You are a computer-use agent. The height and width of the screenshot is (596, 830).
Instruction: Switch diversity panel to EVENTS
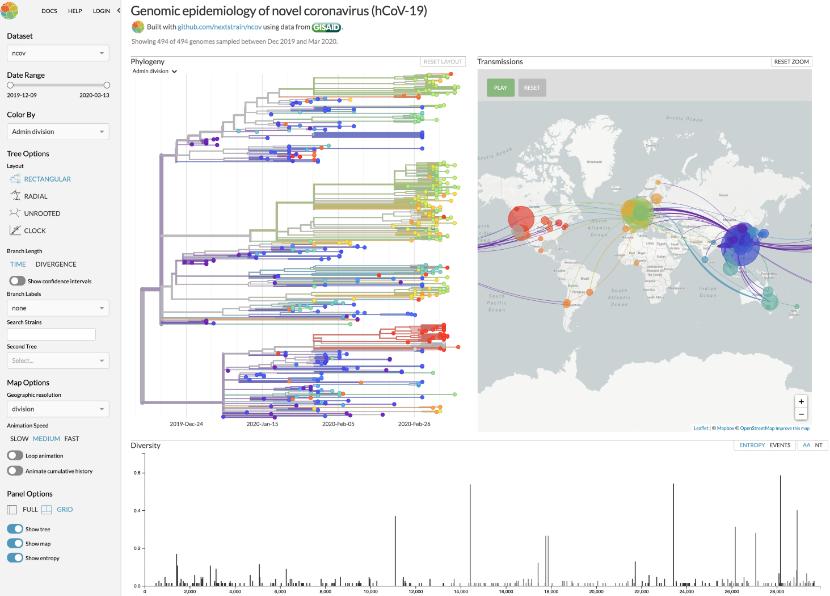click(x=780, y=444)
